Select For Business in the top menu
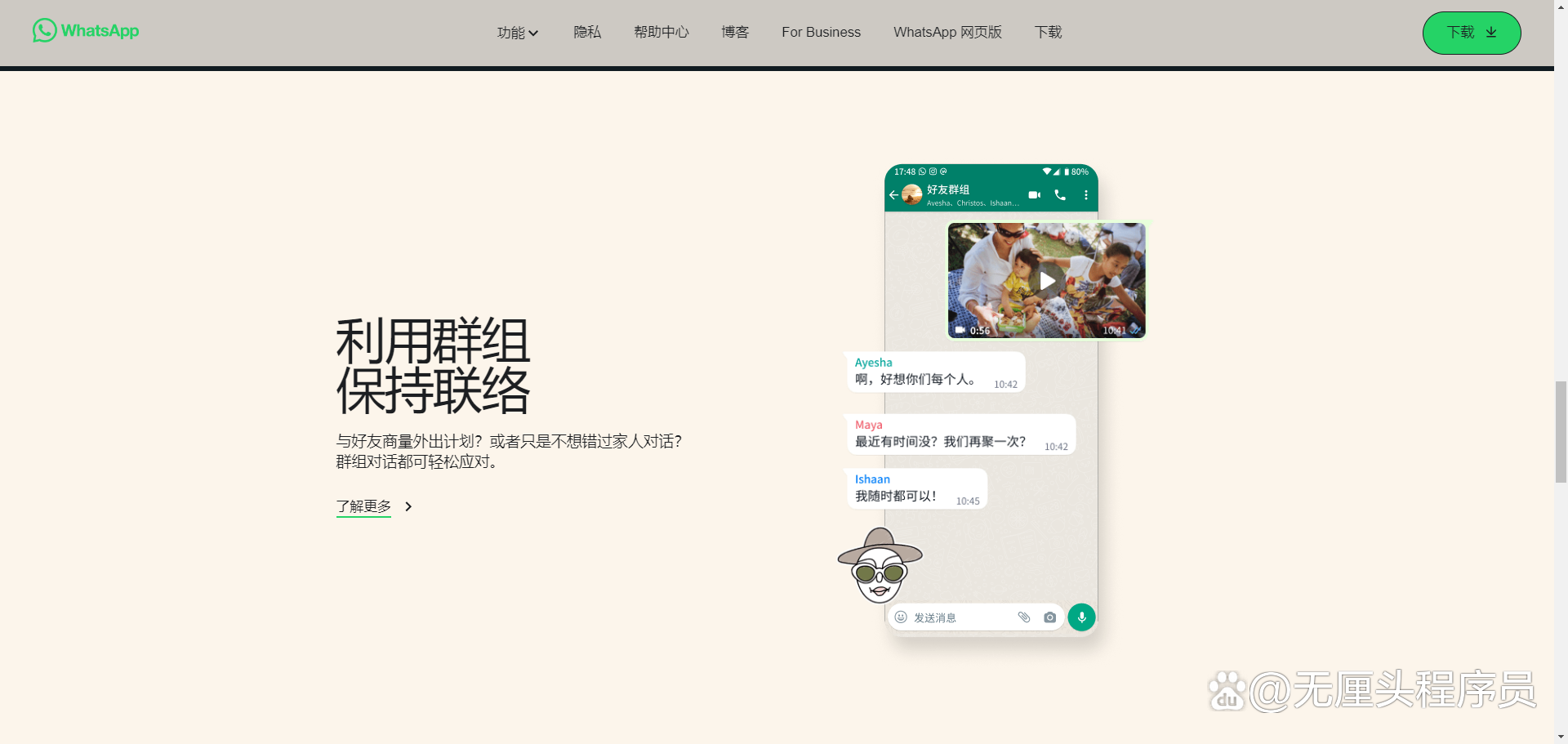Viewport: 1568px width, 744px height. tap(821, 32)
